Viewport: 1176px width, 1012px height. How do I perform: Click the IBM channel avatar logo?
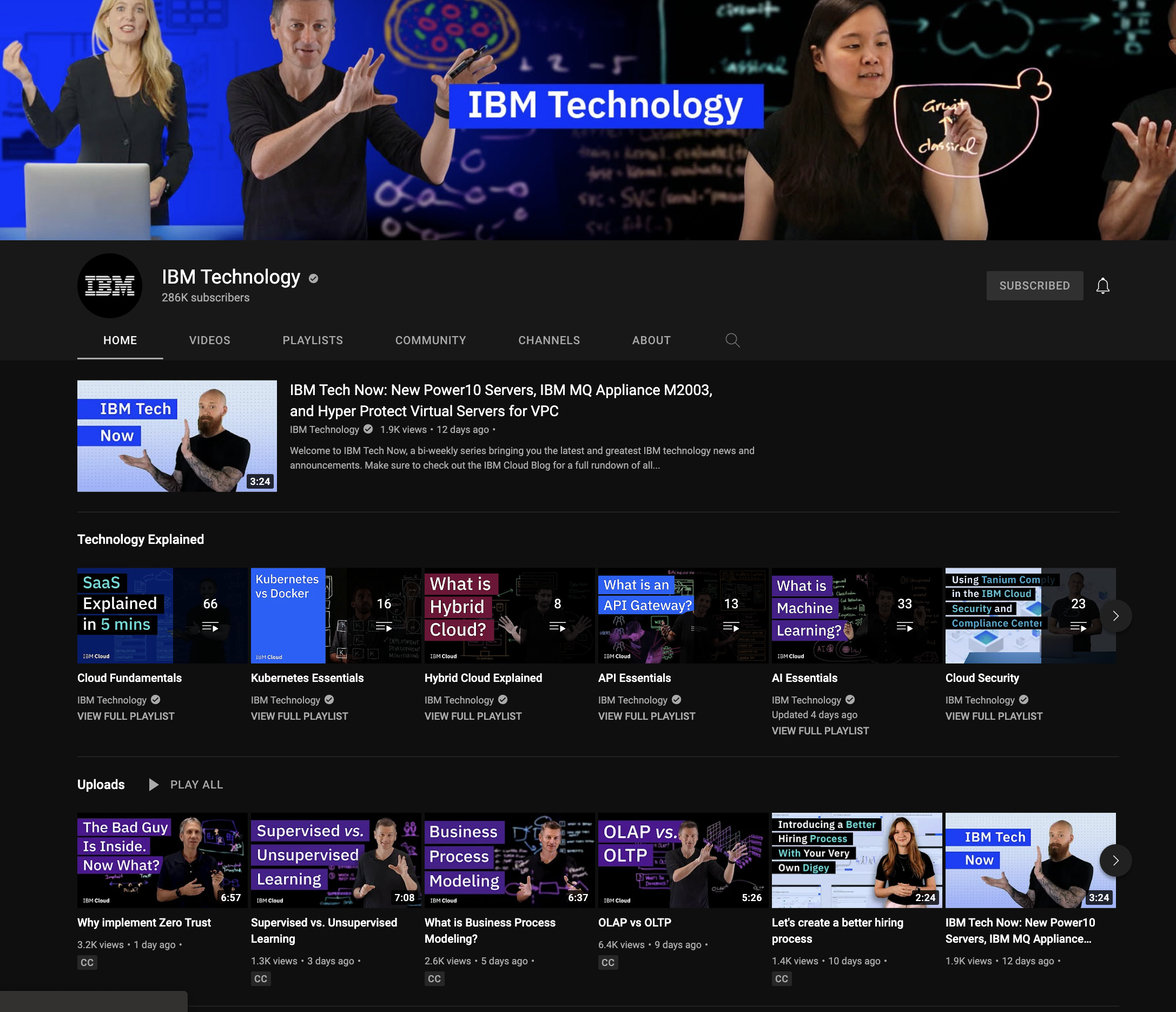pos(110,286)
